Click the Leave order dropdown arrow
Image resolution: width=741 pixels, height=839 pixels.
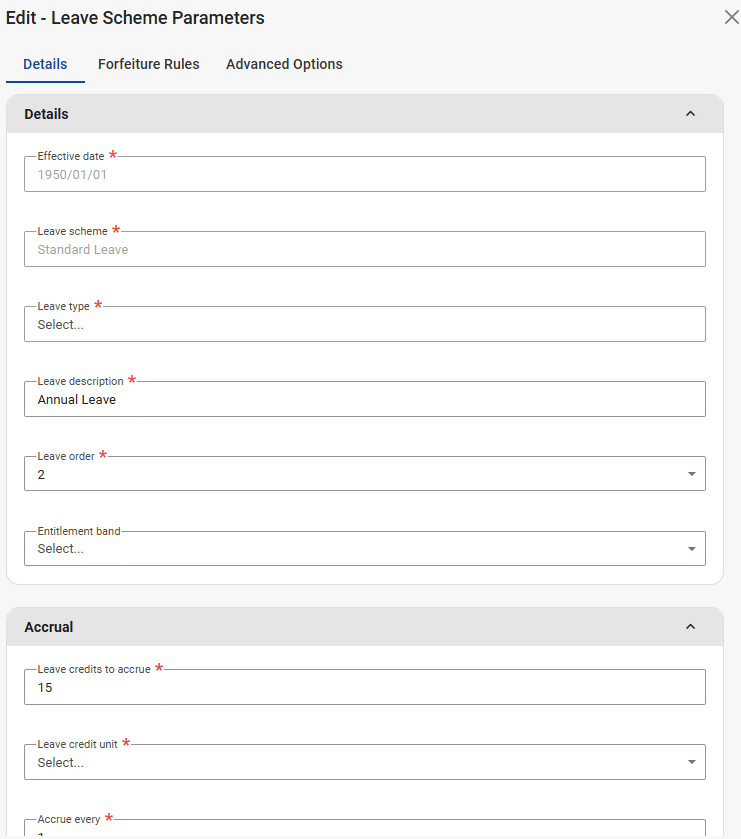[x=691, y=474]
